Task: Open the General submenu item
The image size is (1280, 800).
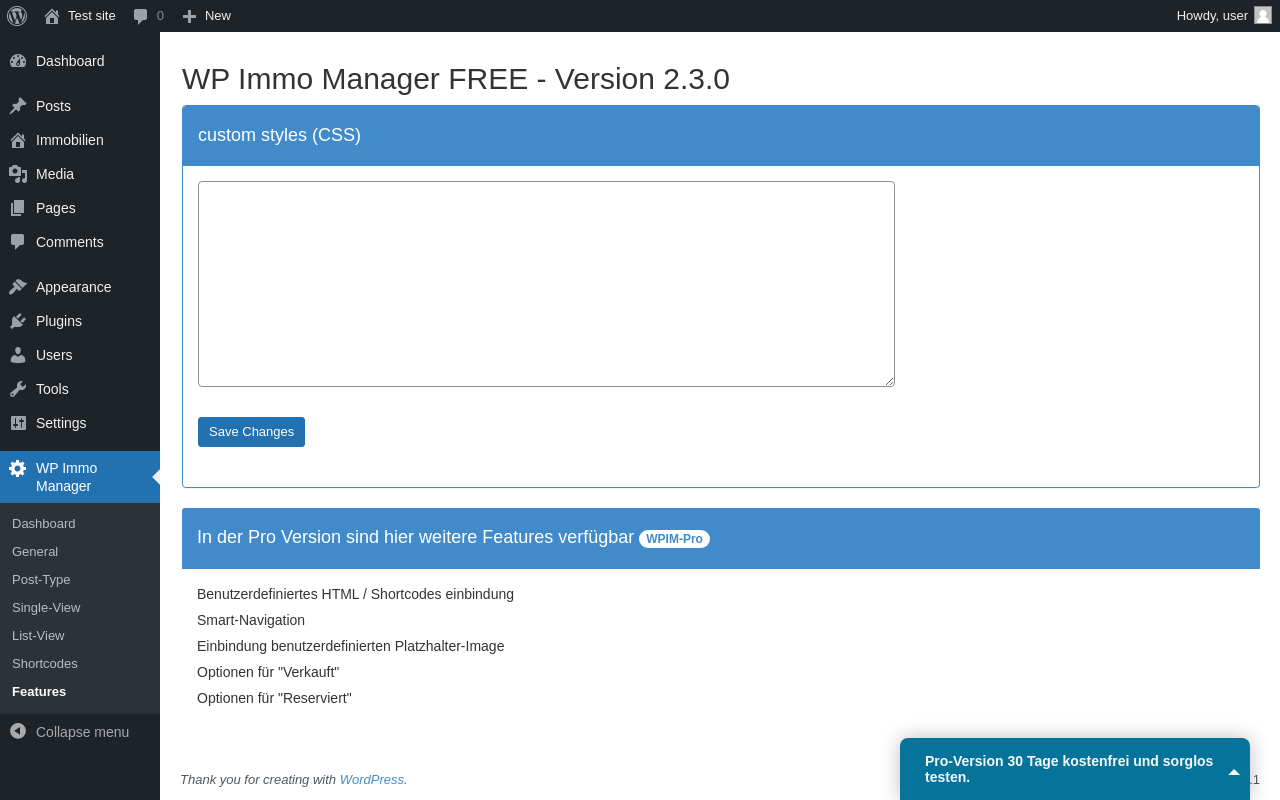Action: point(35,551)
